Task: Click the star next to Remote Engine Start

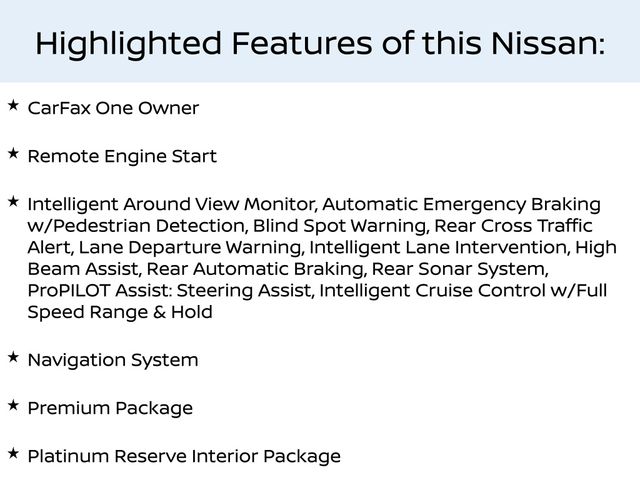Action: [12, 154]
